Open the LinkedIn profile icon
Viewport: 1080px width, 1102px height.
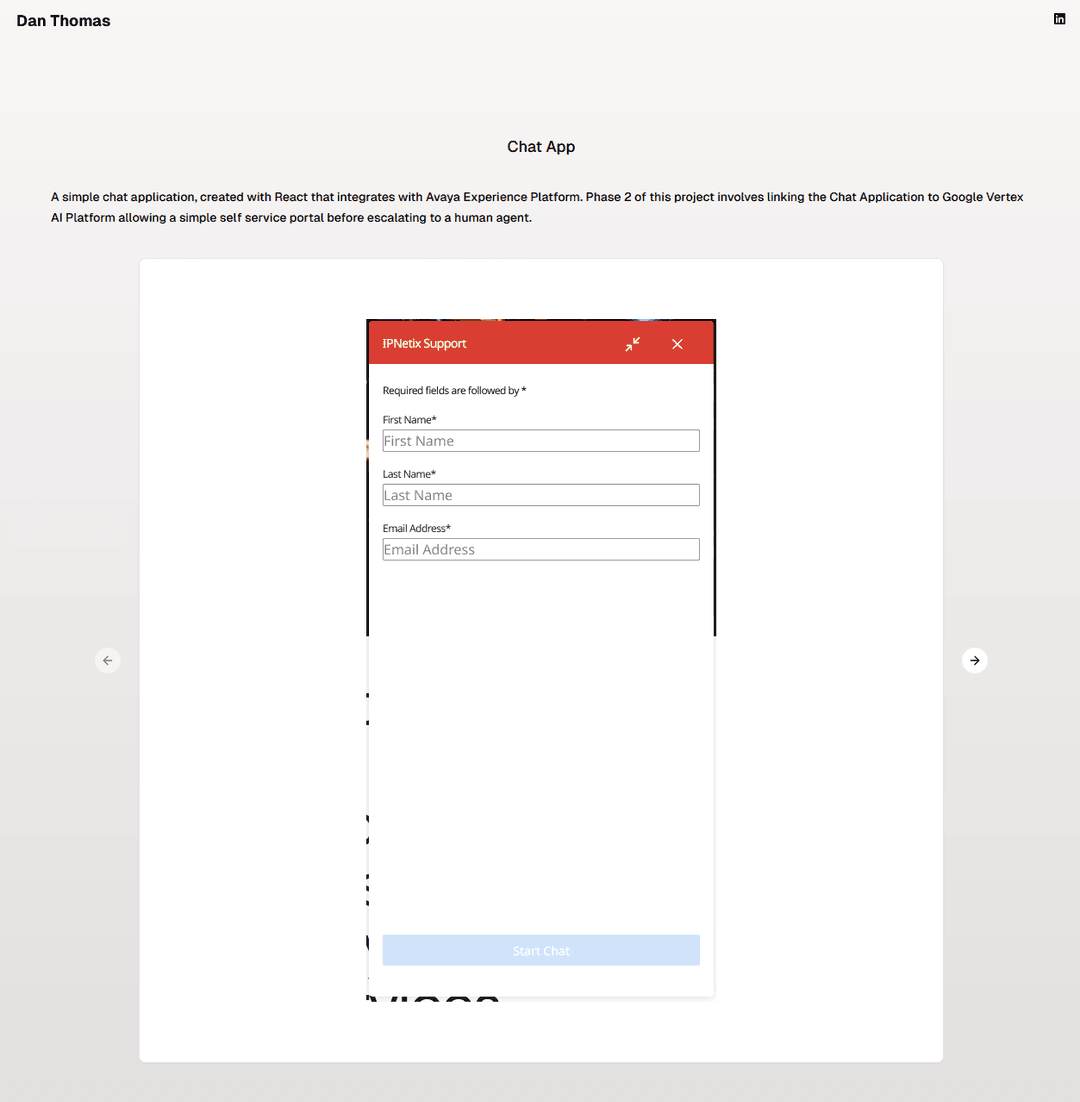click(x=1059, y=19)
